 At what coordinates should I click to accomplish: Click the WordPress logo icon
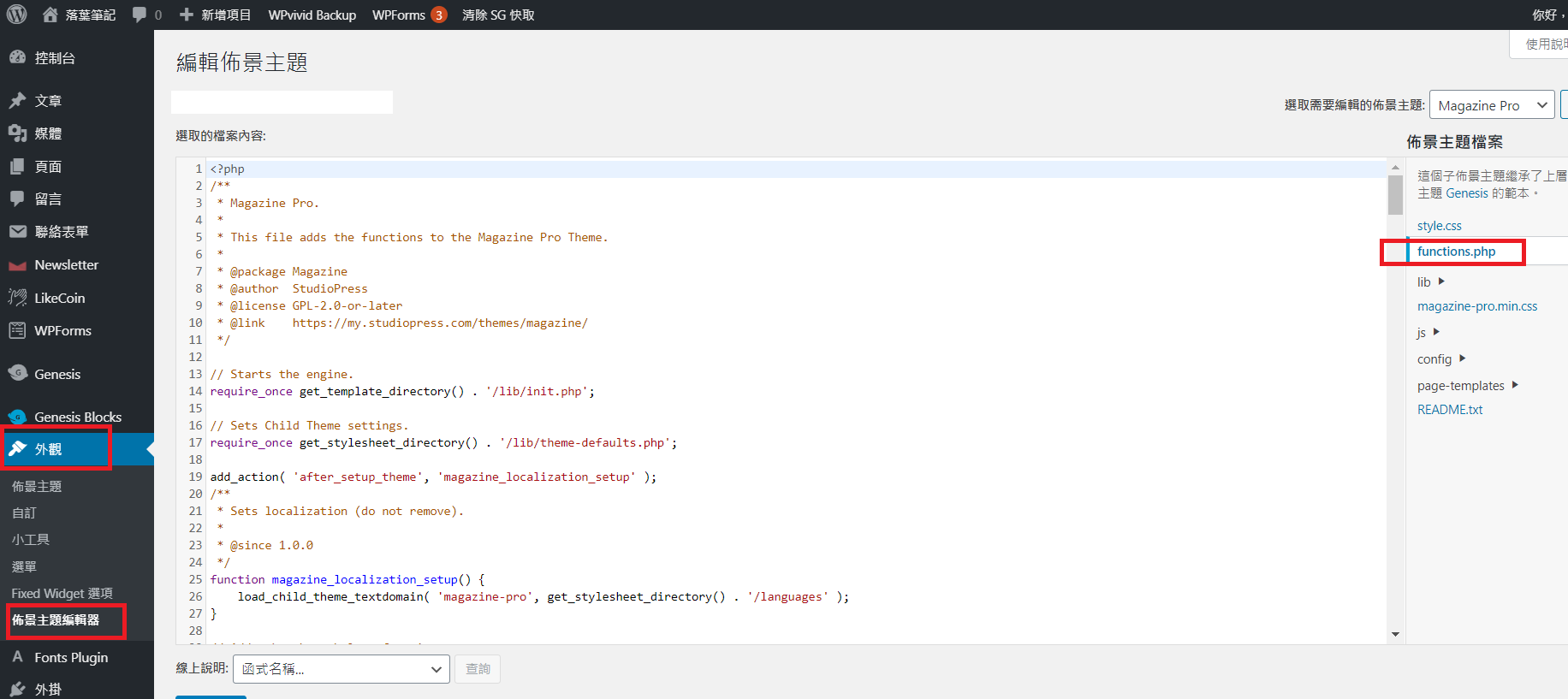17,15
